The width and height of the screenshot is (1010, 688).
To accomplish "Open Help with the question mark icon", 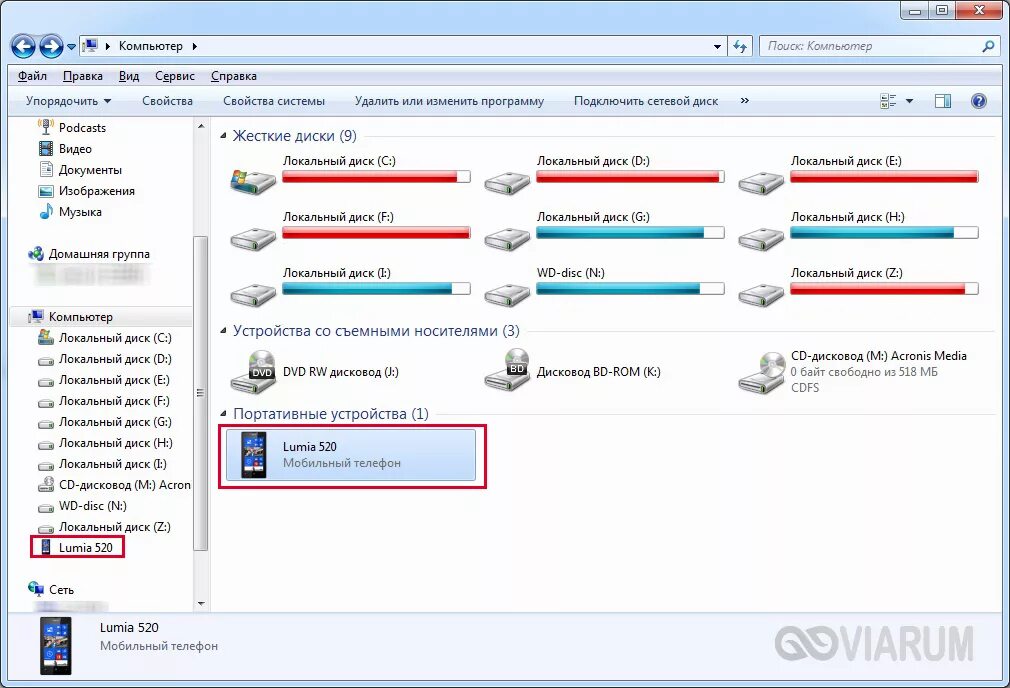I will [x=978, y=101].
